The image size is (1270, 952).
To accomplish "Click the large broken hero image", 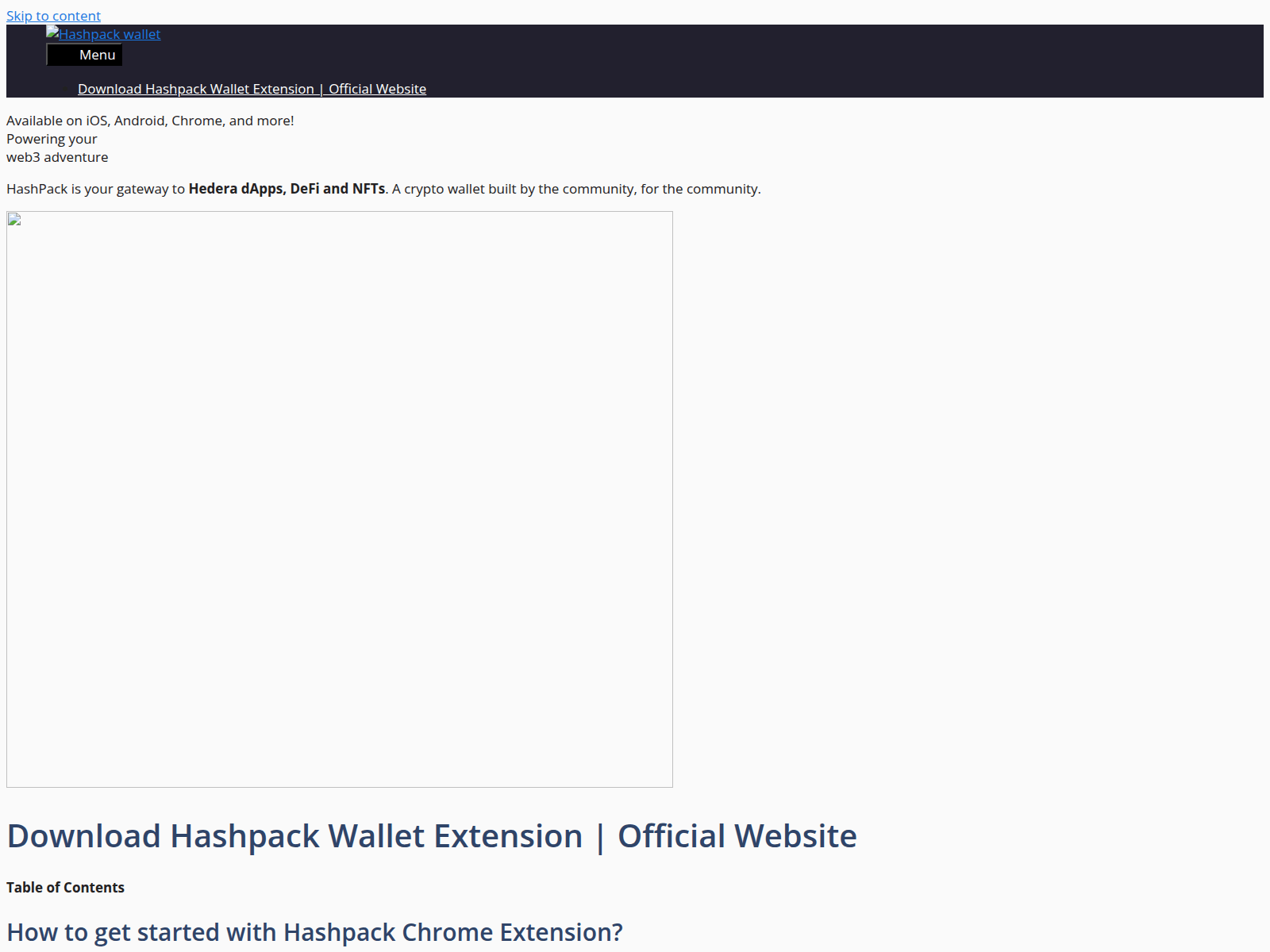I will 340,499.
